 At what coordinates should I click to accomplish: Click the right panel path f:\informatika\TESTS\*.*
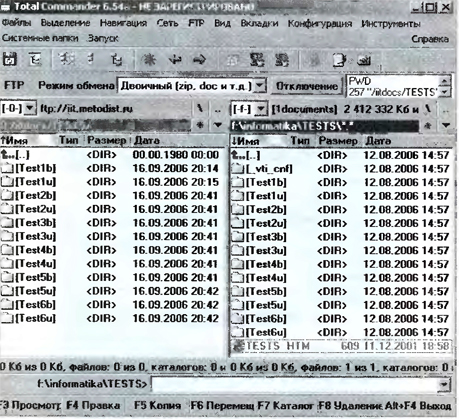(325, 126)
